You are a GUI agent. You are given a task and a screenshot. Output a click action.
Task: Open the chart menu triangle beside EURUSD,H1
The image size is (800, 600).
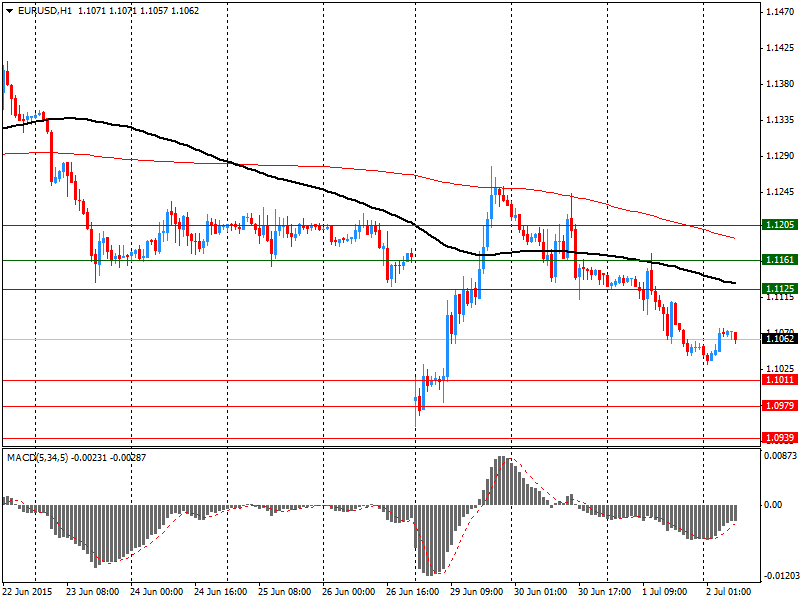(x=10, y=11)
